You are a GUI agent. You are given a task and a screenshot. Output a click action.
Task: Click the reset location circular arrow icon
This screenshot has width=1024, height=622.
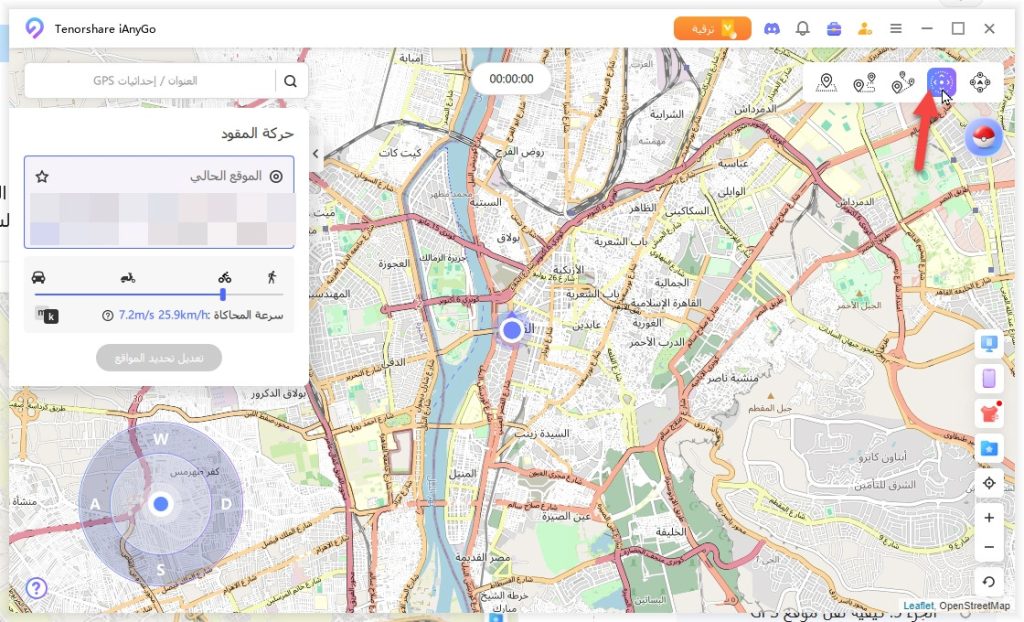(x=989, y=581)
